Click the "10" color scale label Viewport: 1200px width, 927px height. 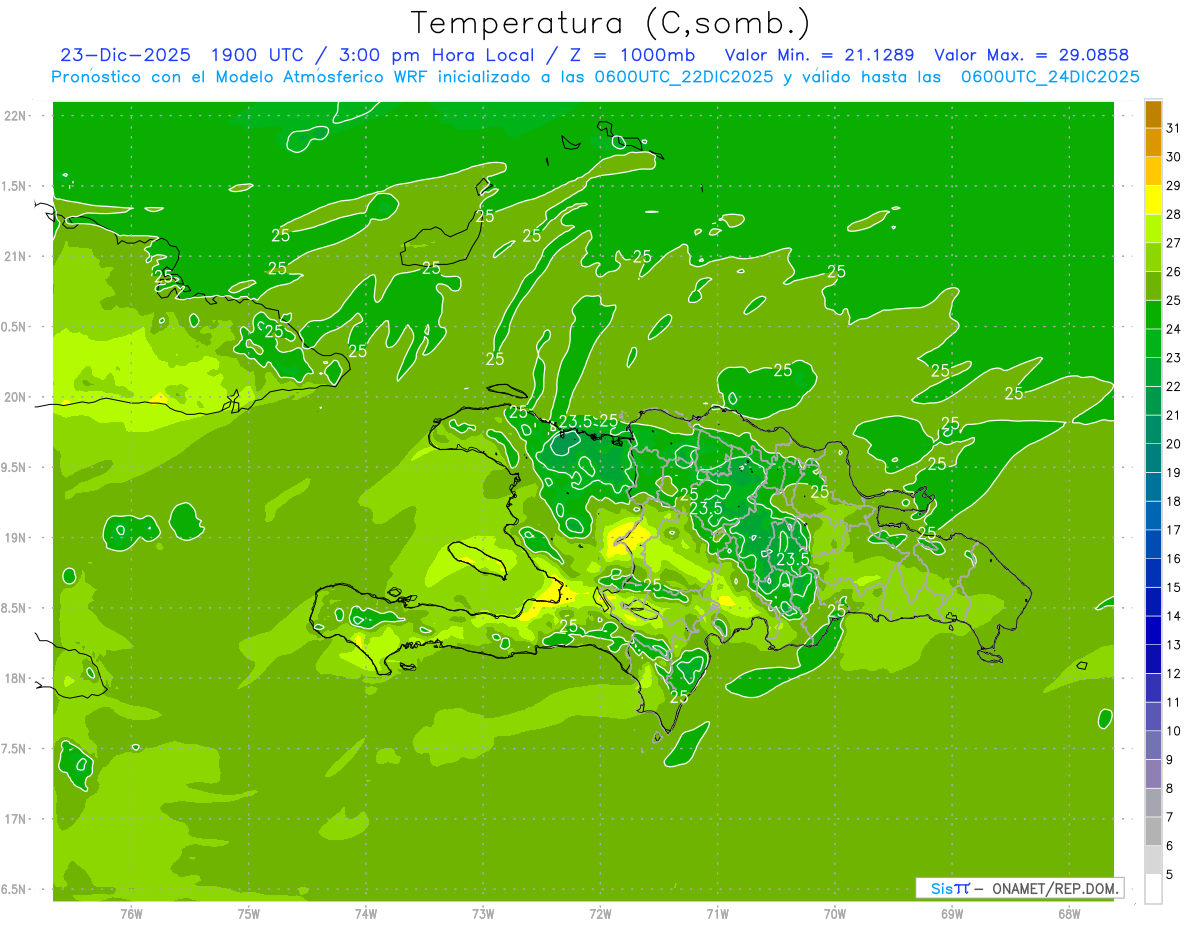click(x=1173, y=731)
